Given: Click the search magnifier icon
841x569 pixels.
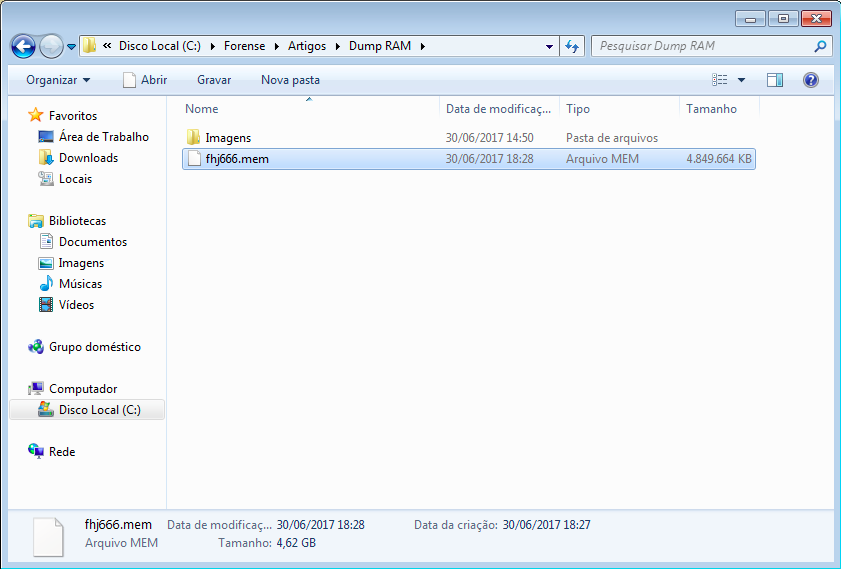Looking at the screenshot, I should [x=820, y=47].
